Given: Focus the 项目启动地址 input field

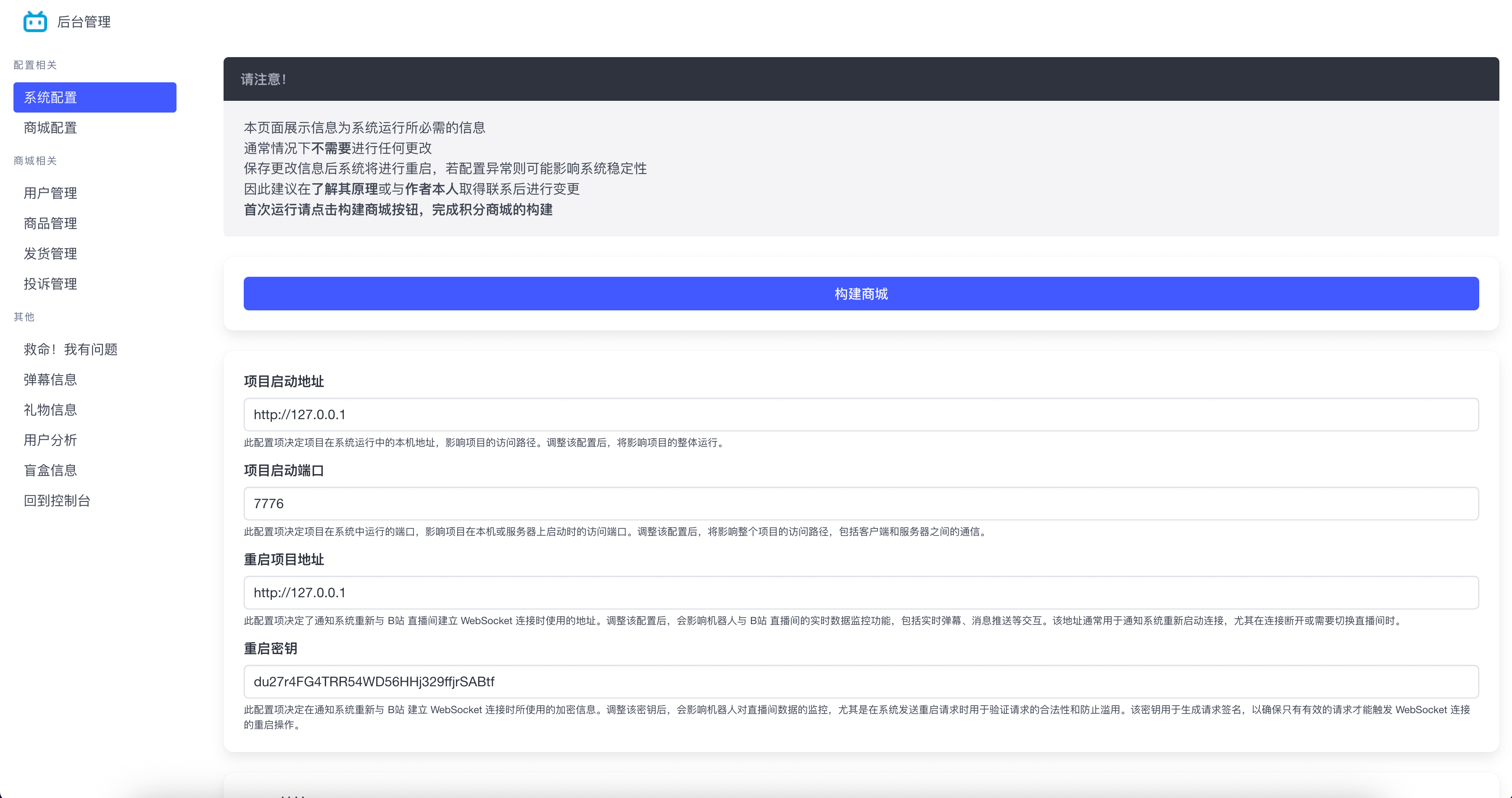Looking at the screenshot, I should [x=861, y=415].
